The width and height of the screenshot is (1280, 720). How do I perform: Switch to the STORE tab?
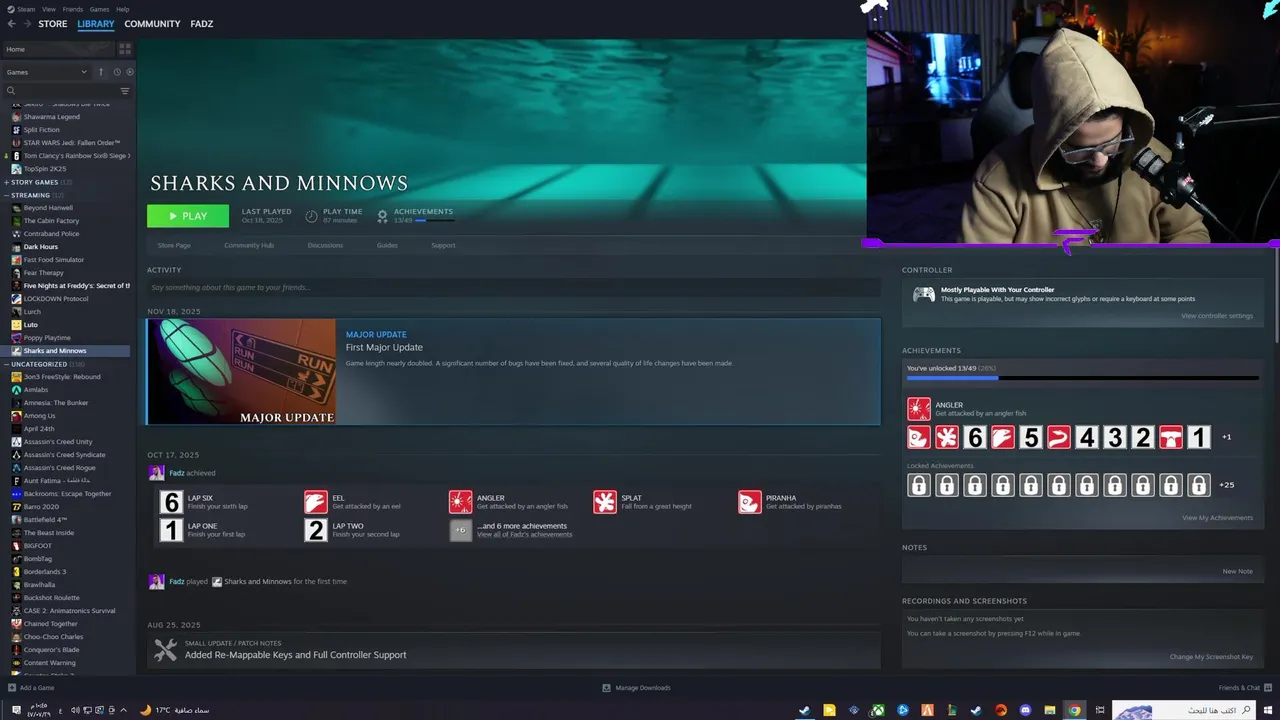point(53,24)
